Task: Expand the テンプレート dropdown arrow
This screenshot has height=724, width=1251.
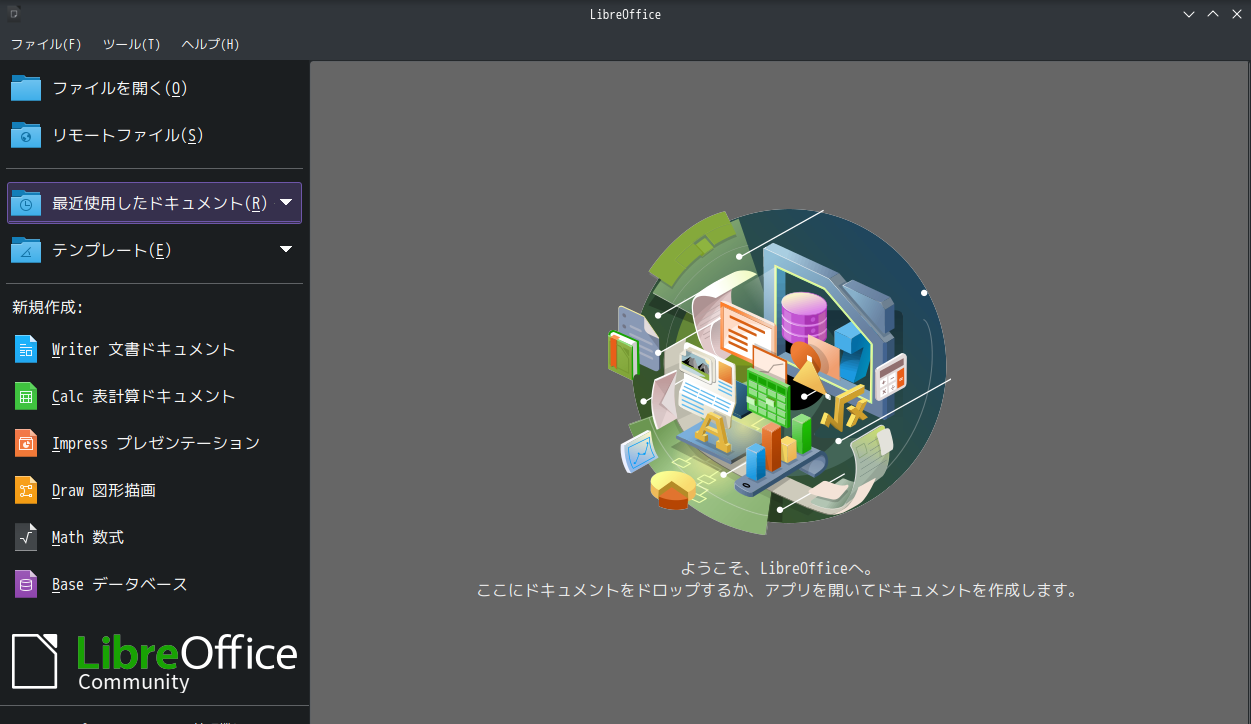Action: 286,249
